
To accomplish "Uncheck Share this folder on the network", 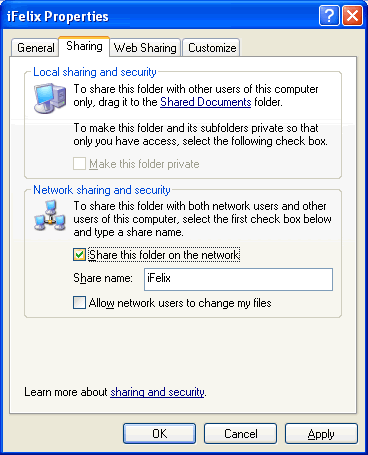I will pos(79,255).
